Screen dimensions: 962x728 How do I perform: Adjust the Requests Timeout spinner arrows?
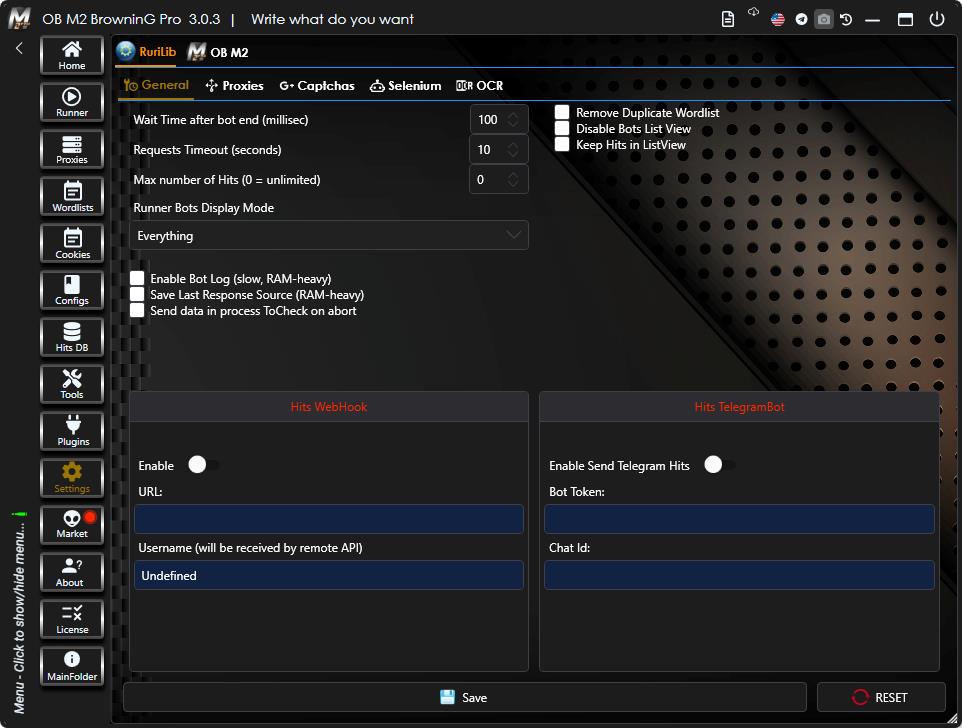pos(513,150)
